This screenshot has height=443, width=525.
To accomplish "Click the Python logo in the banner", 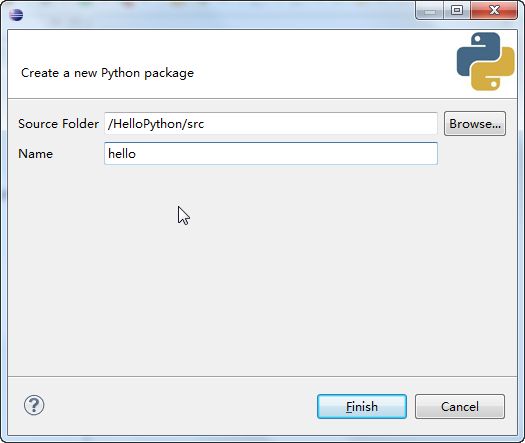I will pos(485,61).
